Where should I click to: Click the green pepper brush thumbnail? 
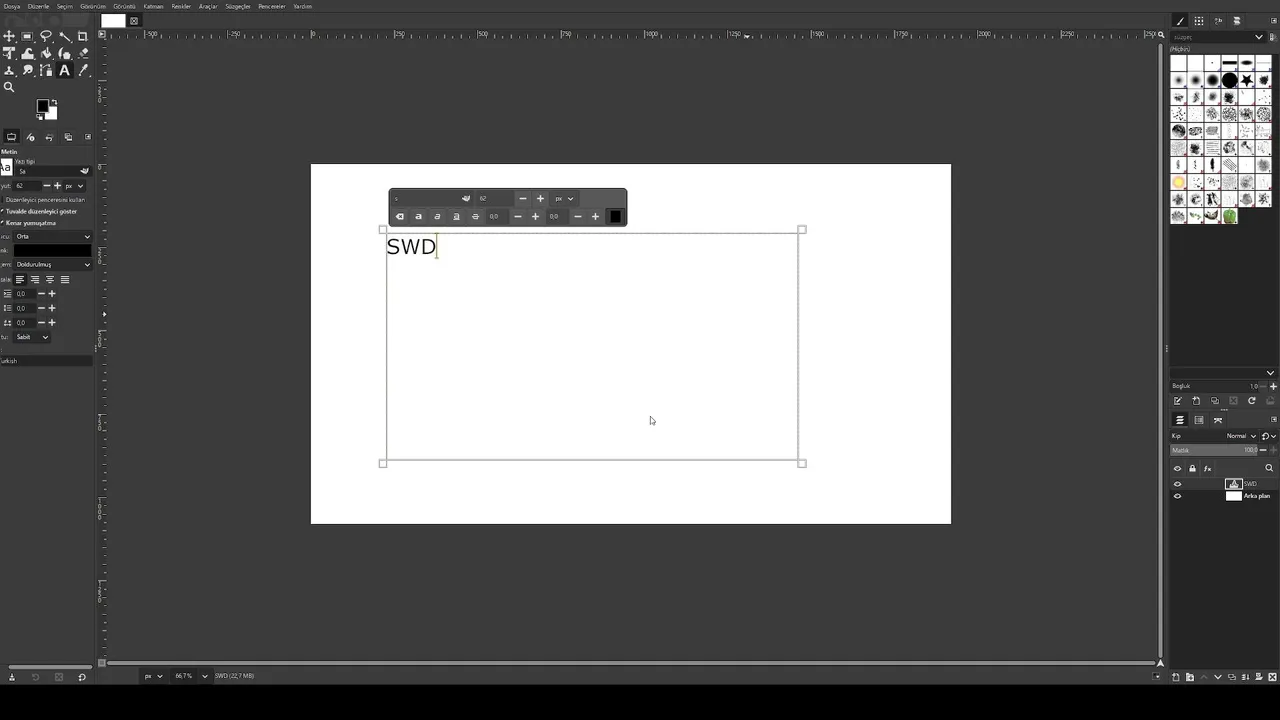1229,216
